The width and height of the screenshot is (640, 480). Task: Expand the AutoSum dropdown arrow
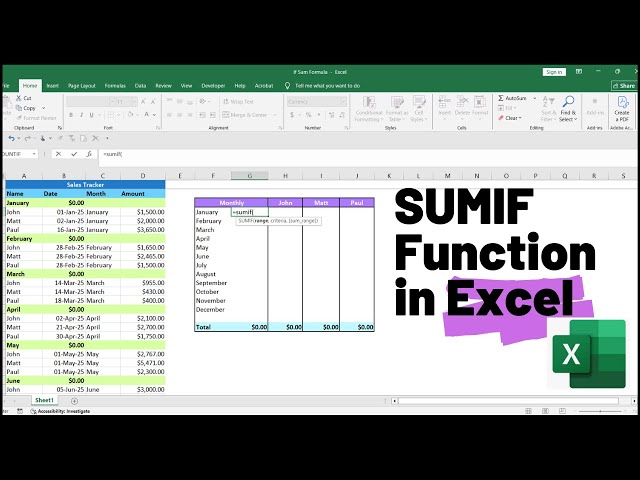tap(535, 98)
